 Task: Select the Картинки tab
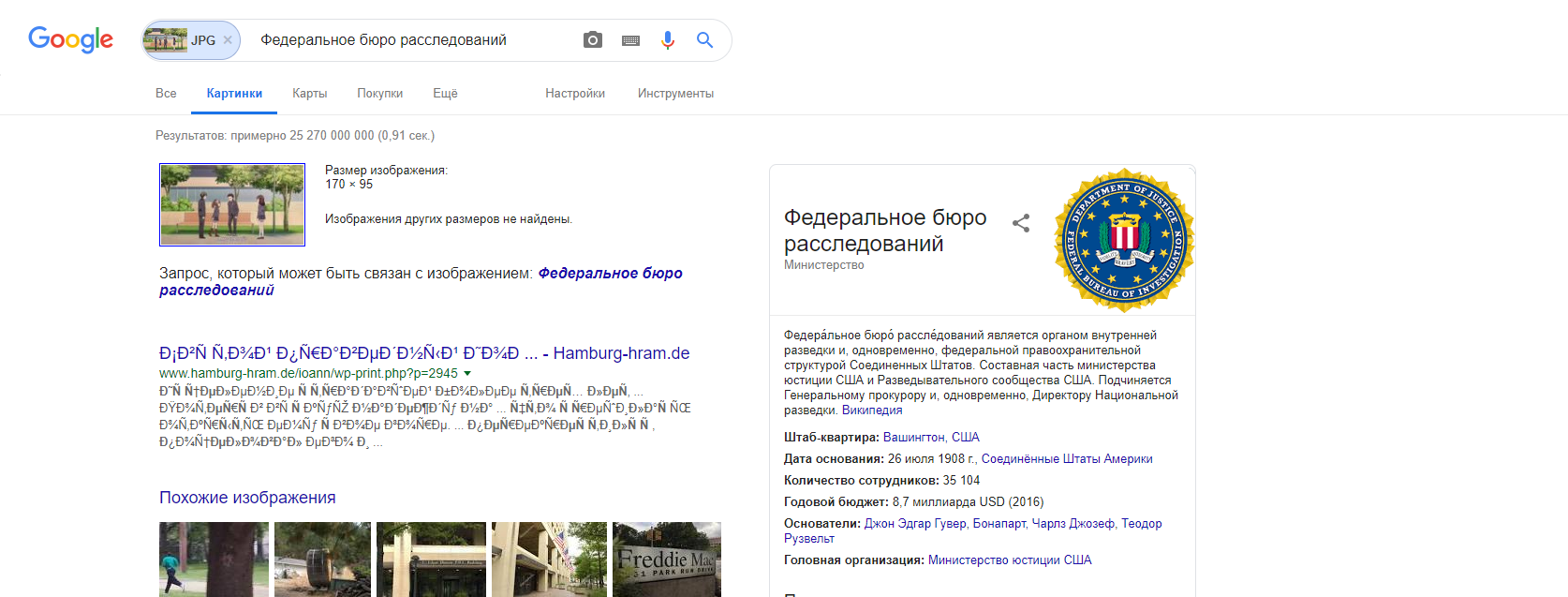click(234, 94)
